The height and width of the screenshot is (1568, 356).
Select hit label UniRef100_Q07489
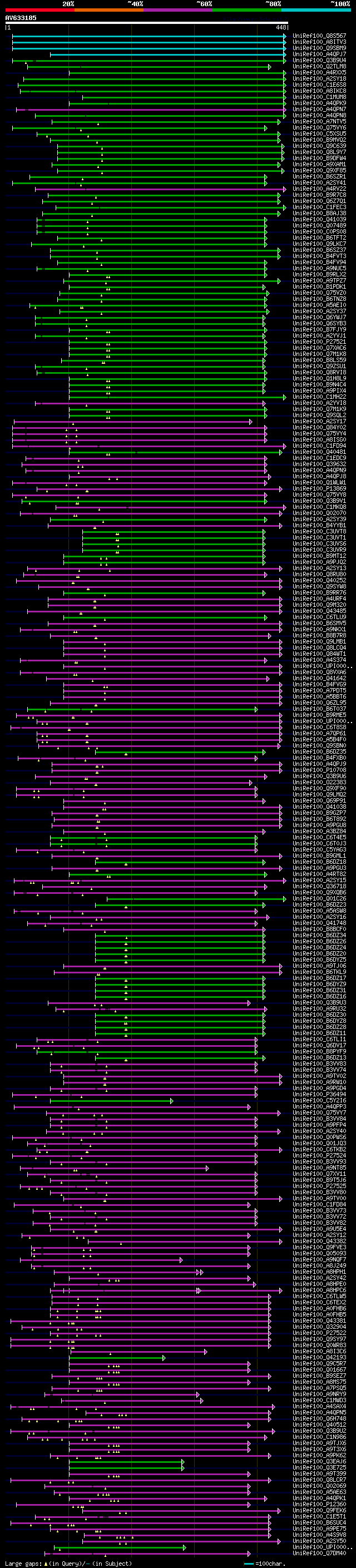(319, 225)
